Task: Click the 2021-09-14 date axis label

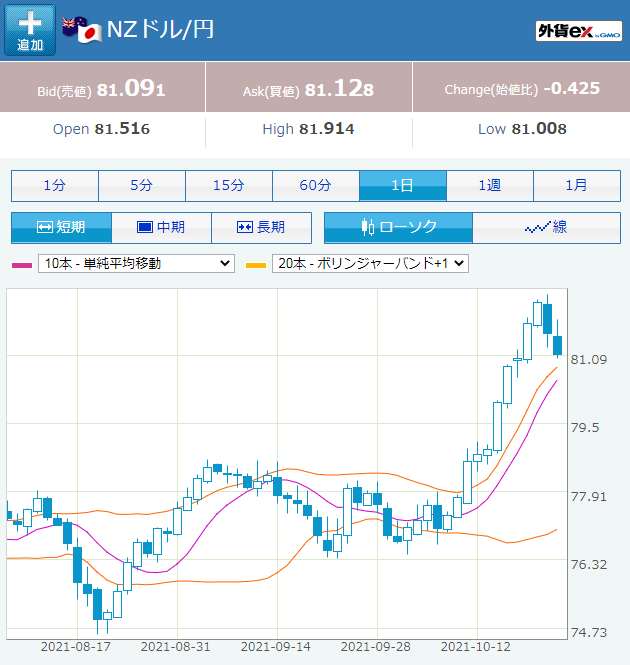Action: (x=276, y=647)
